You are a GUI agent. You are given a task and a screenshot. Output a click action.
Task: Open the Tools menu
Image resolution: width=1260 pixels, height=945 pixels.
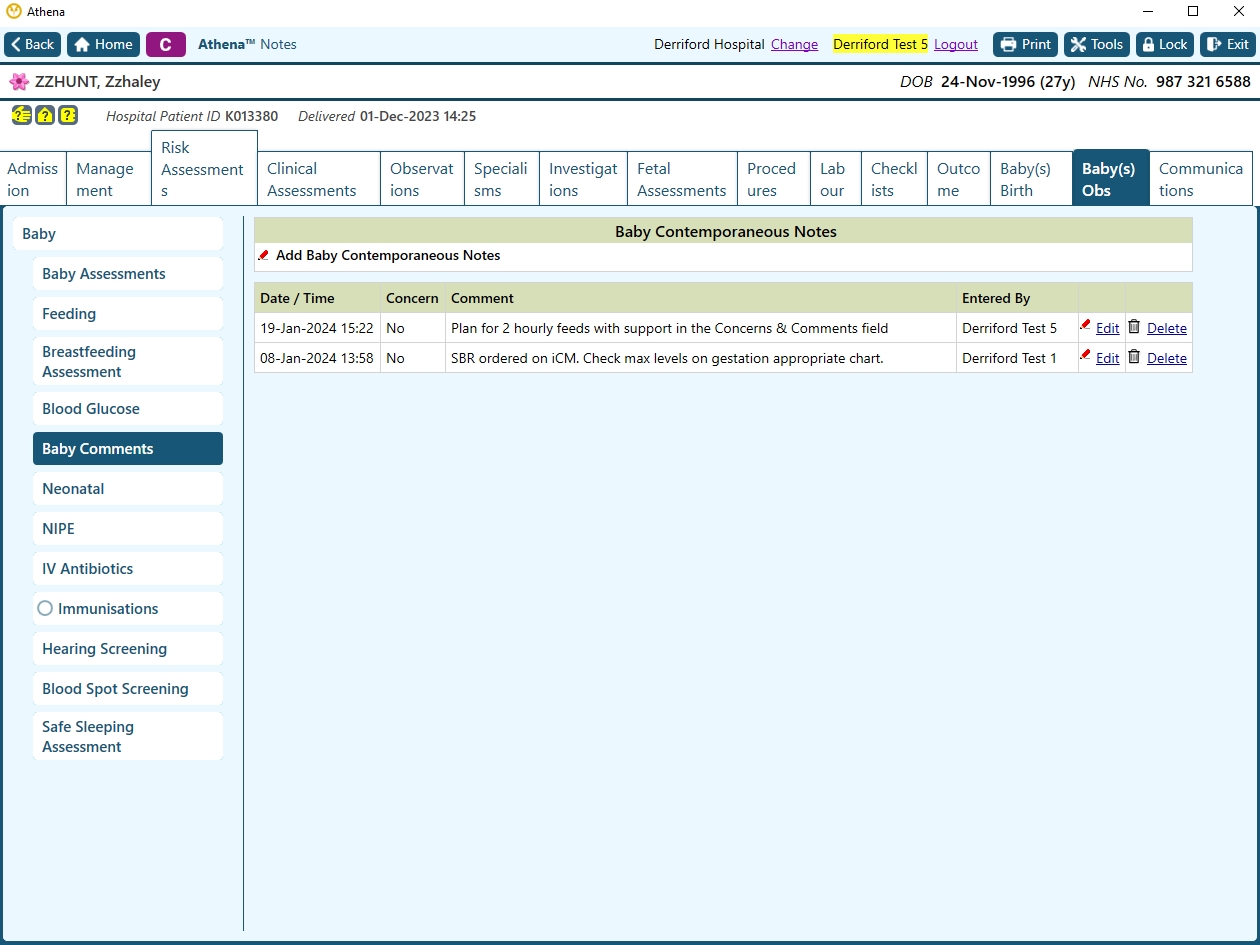click(x=1097, y=44)
